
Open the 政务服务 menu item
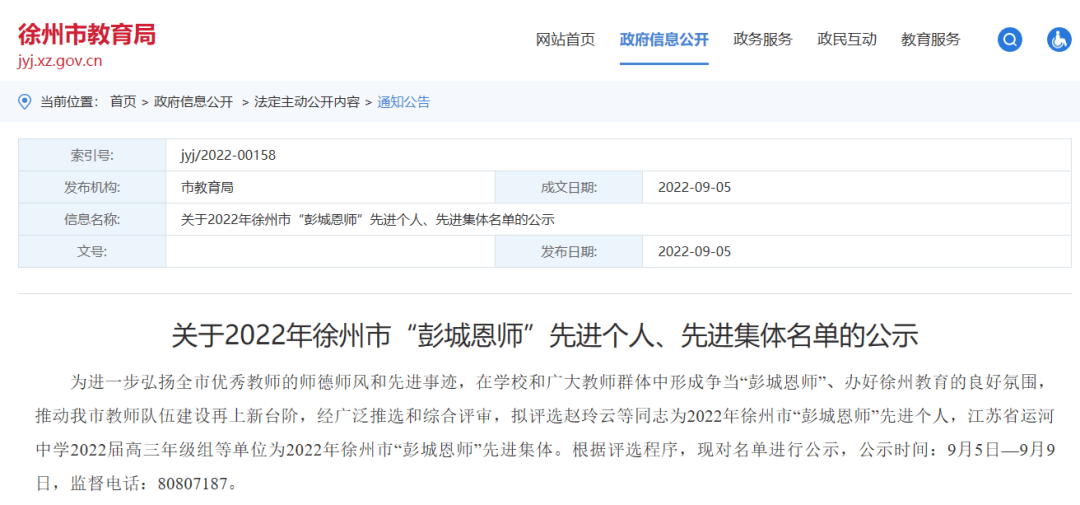[763, 39]
